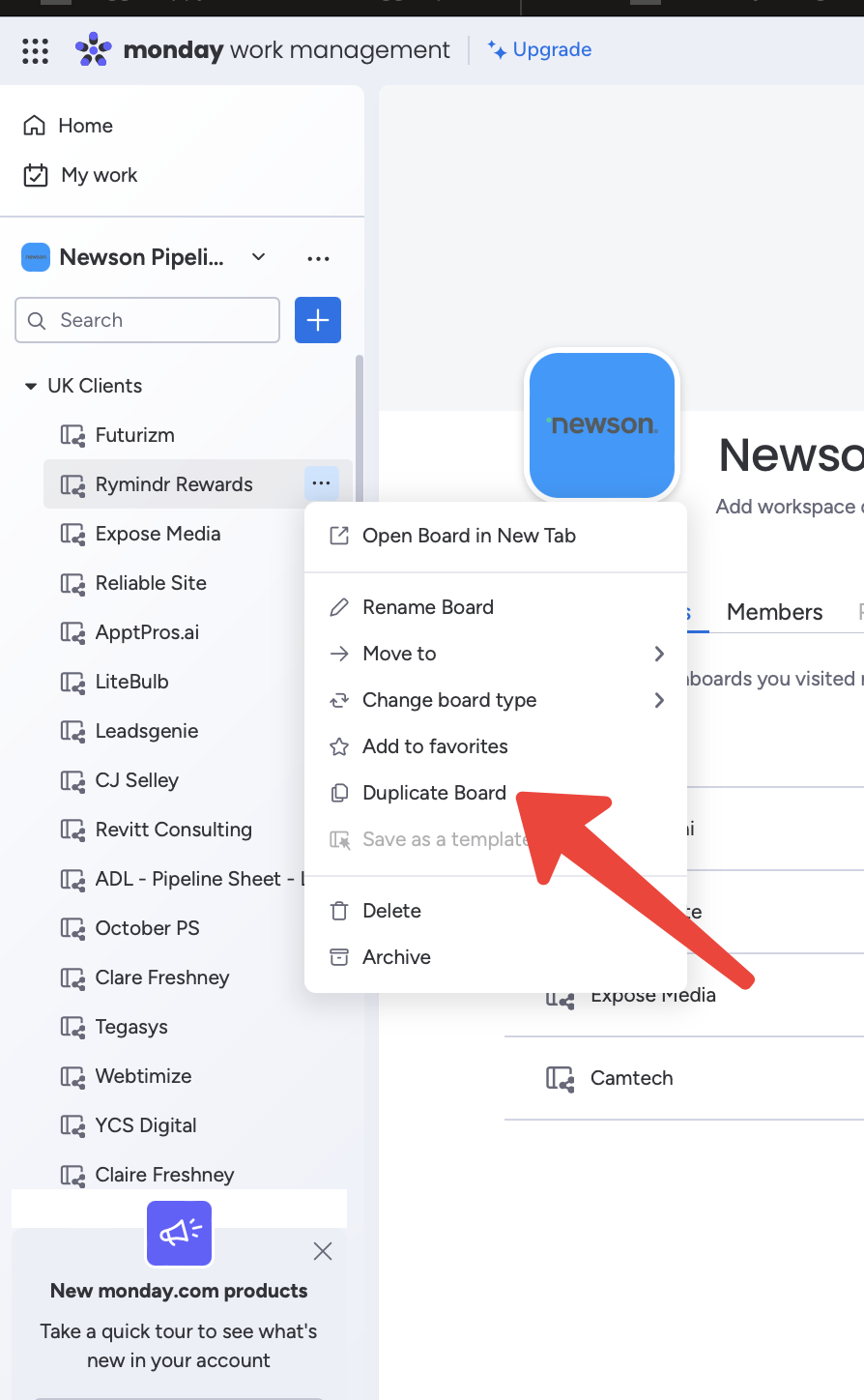Open the ApptPros.ai board

pos(147,632)
